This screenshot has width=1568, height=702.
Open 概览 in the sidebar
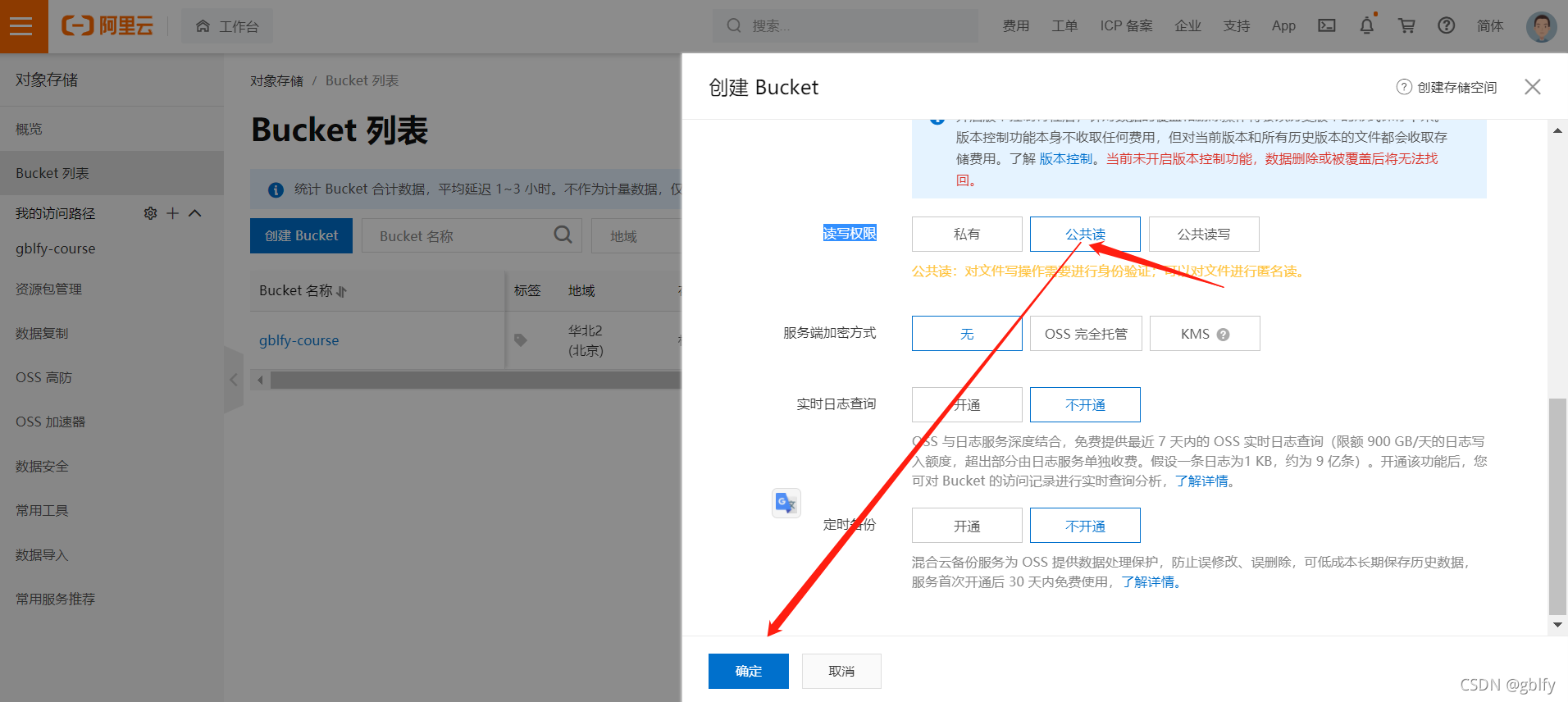[x=112, y=129]
